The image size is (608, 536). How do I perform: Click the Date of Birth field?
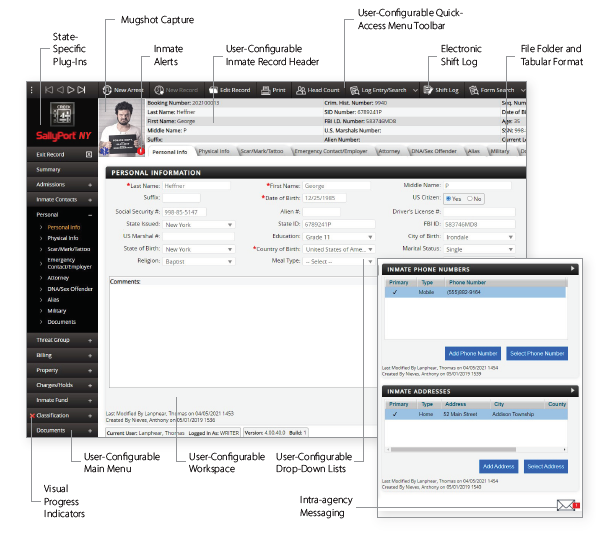[325, 198]
